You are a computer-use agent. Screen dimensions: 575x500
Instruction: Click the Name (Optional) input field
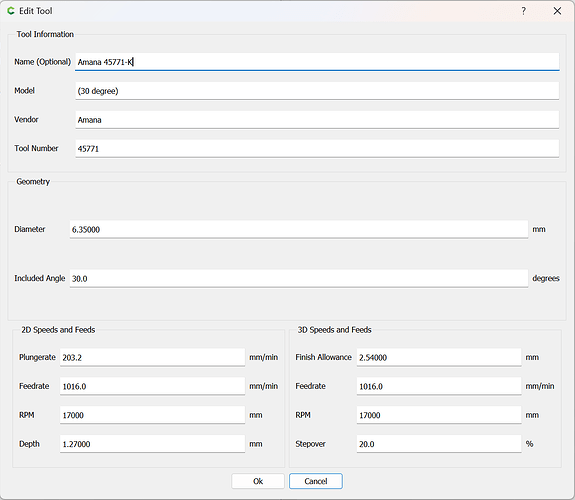[317, 62]
